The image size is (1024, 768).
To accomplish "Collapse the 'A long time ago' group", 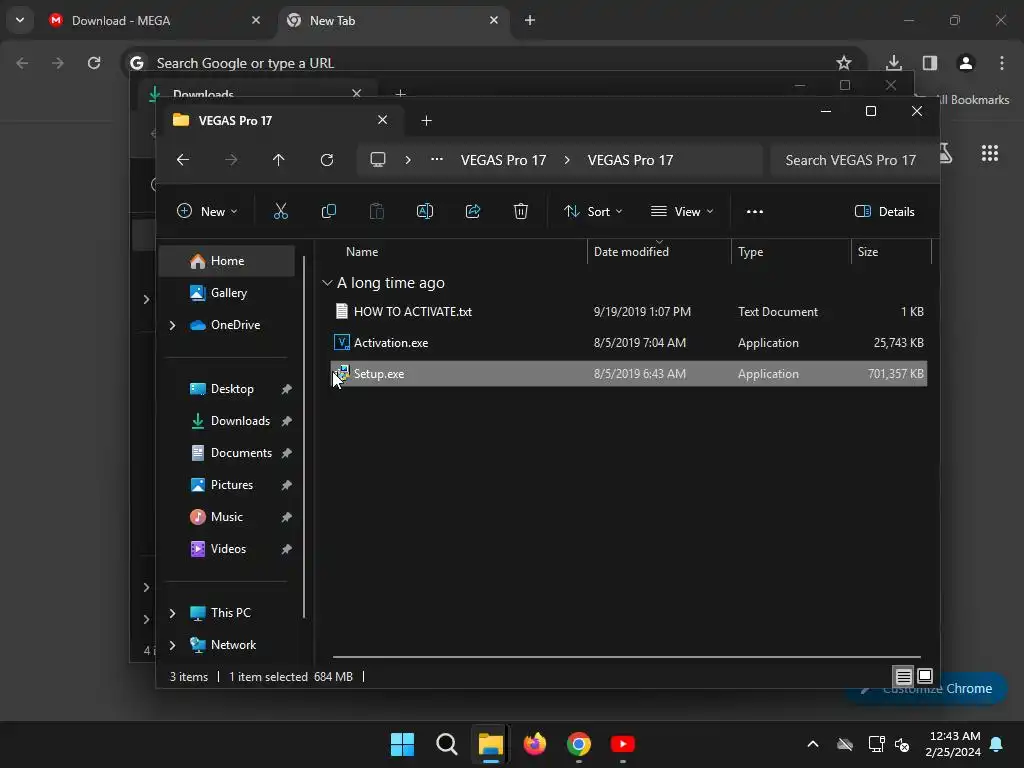I will (x=327, y=283).
